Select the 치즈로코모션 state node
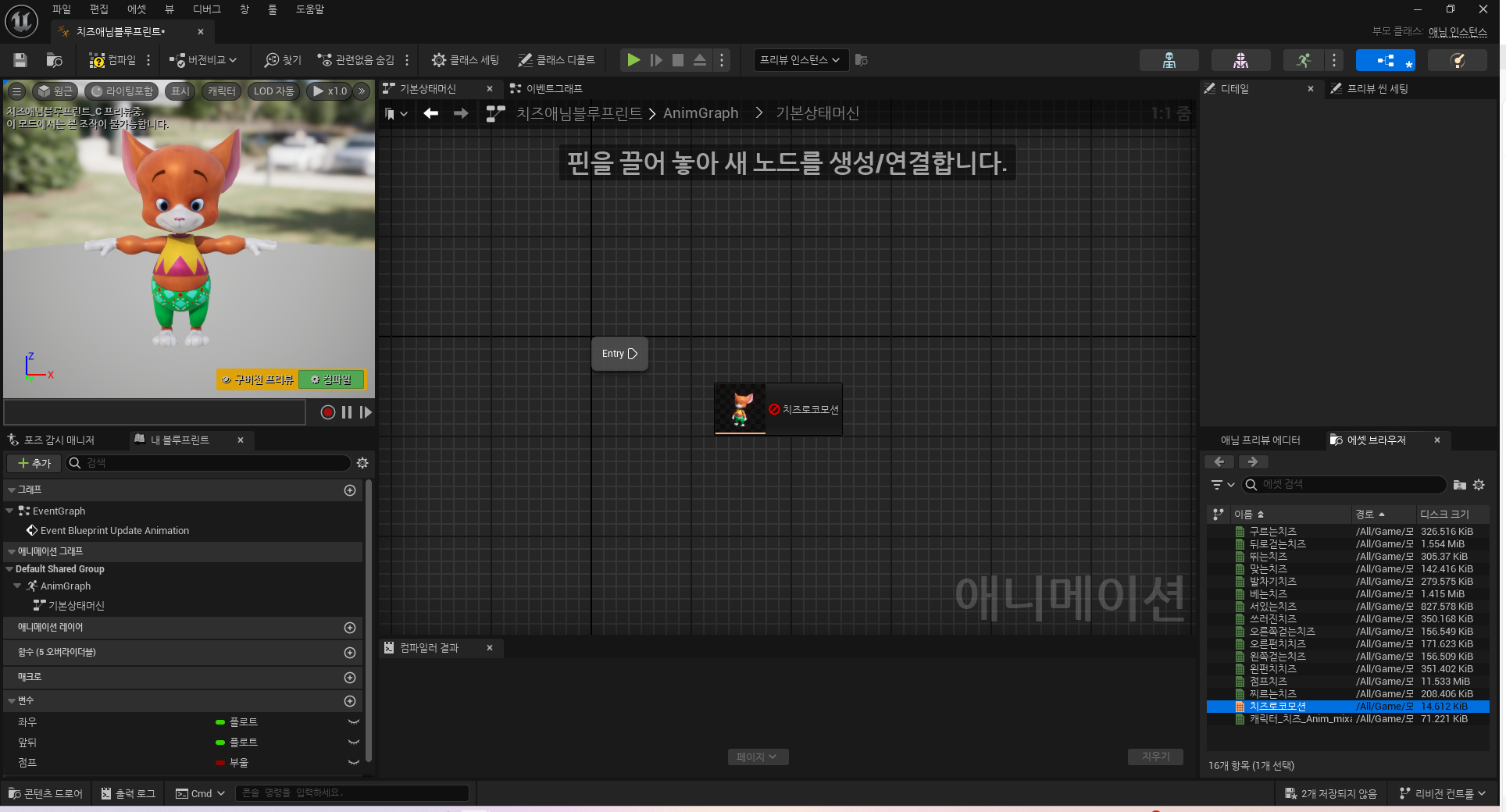Image resolution: width=1506 pixels, height=812 pixels. (x=778, y=409)
